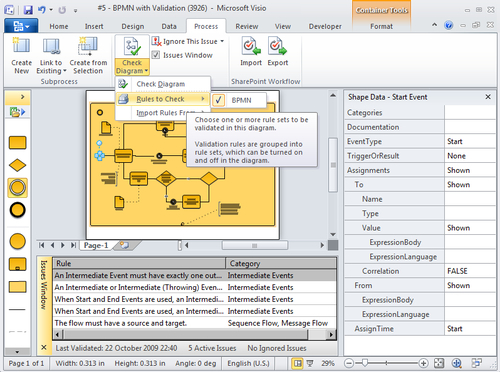Viewport: 500px width, 372px height.
Task: Select the End Event thick-circle shape
Action: point(17,210)
